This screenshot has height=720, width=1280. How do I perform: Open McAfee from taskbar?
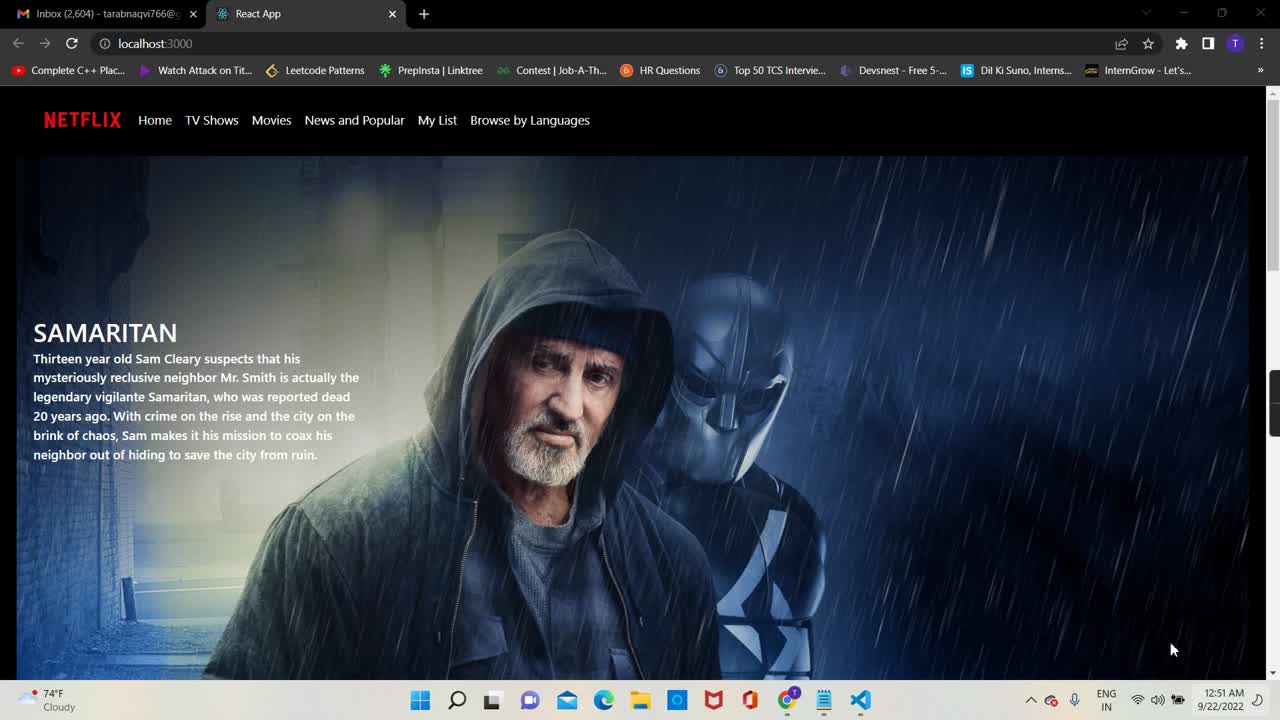click(713, 700)
